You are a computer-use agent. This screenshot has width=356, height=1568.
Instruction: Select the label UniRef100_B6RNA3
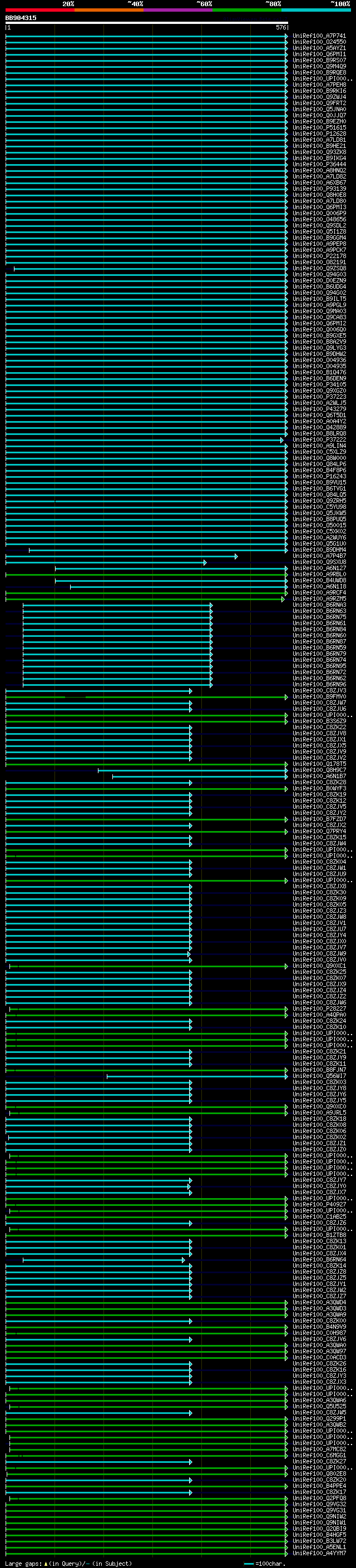coord(319,605)
